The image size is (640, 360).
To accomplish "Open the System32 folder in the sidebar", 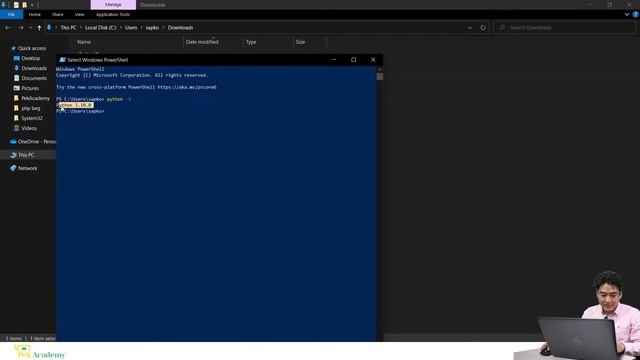I will tap(32, 118).
